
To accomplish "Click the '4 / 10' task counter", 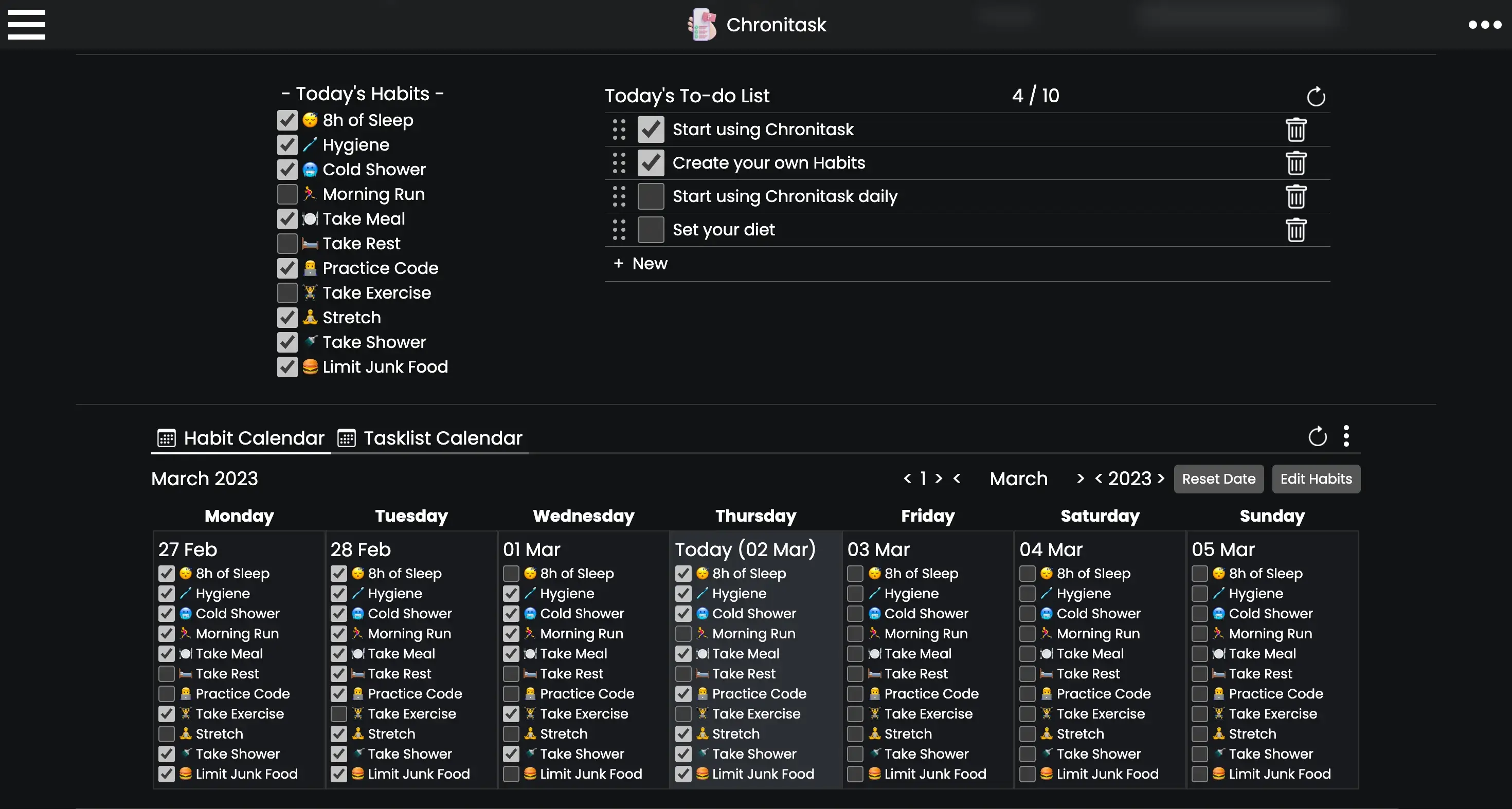I will click(x=1035, y=96).
